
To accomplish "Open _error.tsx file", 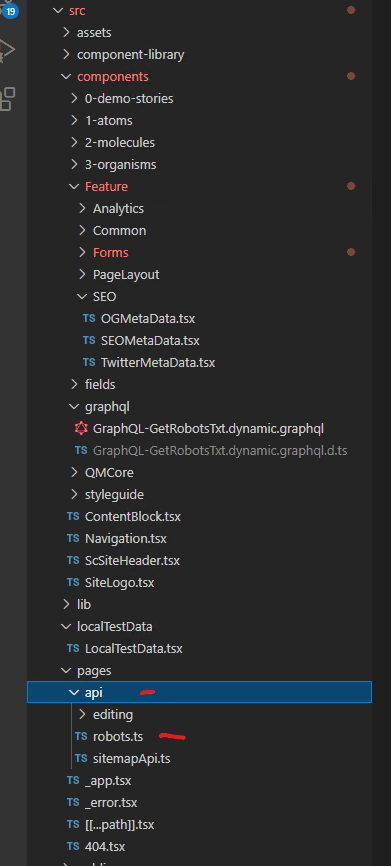I will point(111,802).
